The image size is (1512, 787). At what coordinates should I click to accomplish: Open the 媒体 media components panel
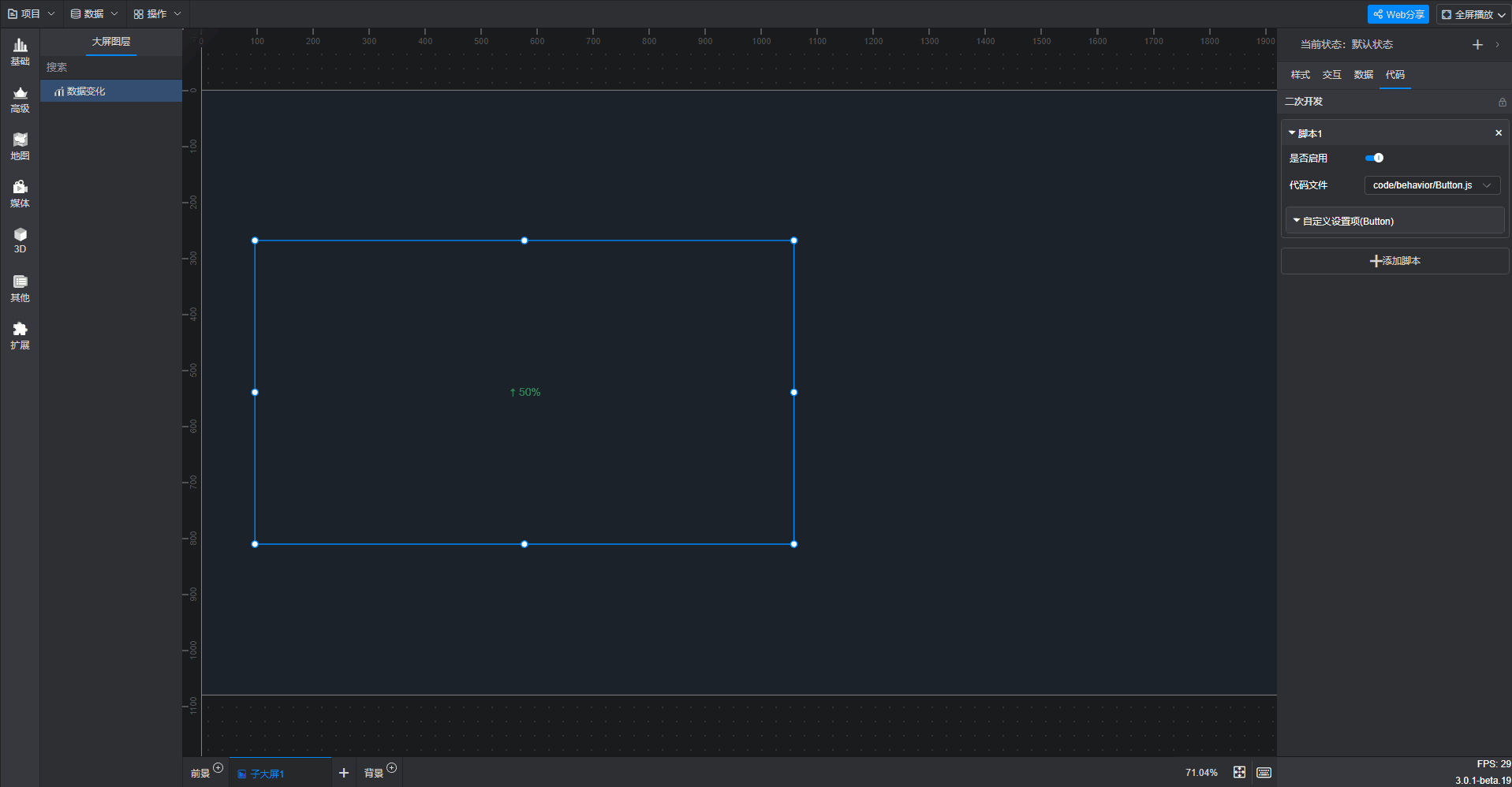tap(20, 194)
